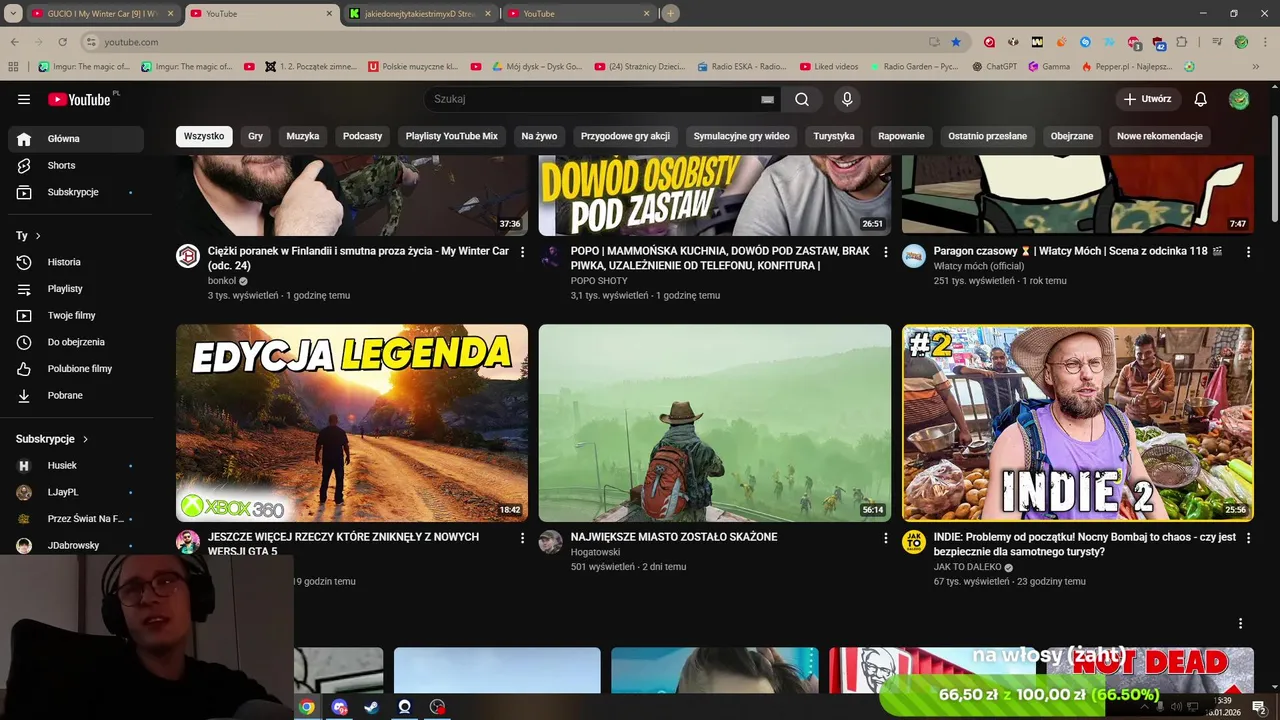The height and width of the screenshot is (720, 1280).
Task: Open Historia in sidebar
Action: point(76,262)
